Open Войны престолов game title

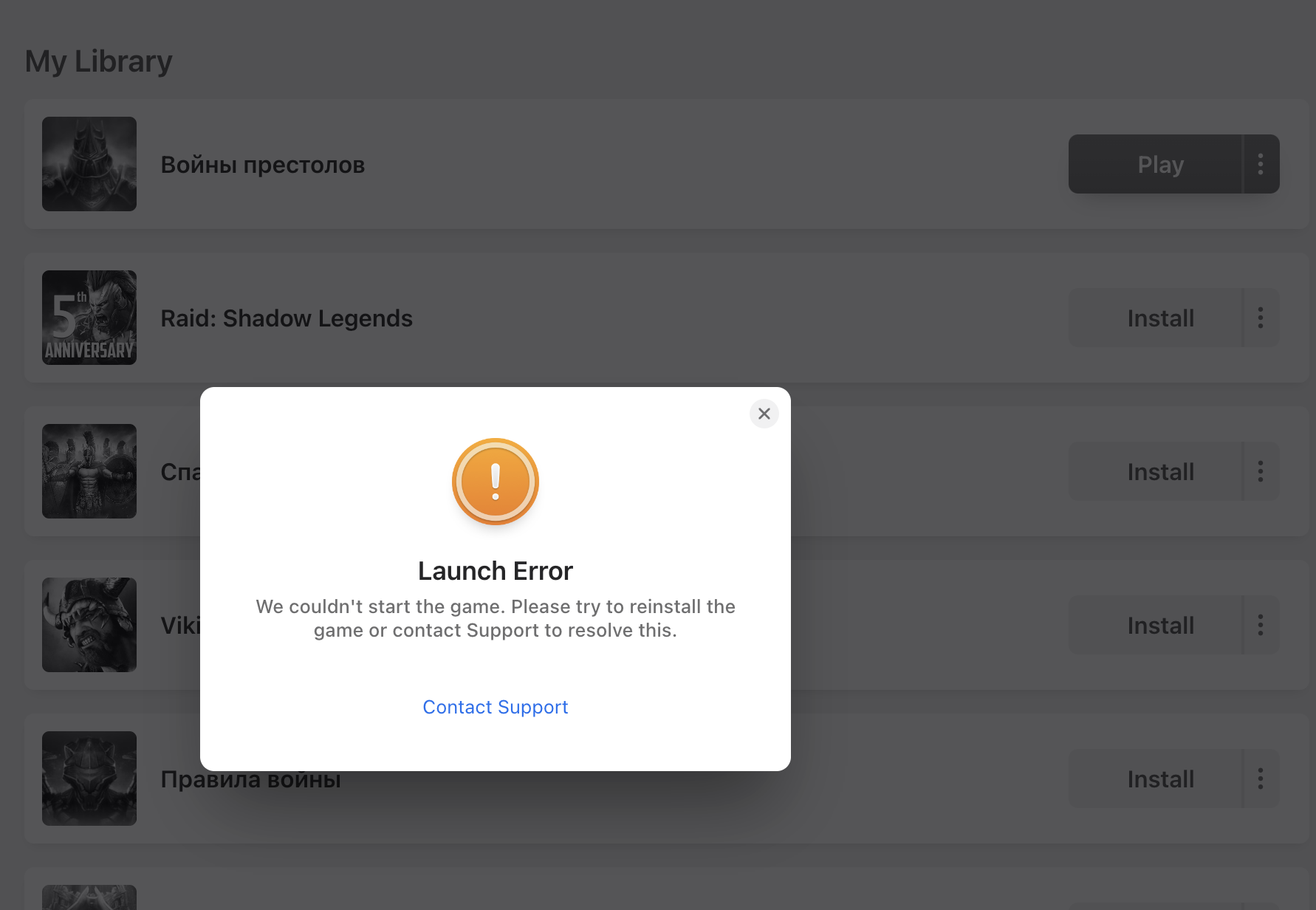[263, 165]
